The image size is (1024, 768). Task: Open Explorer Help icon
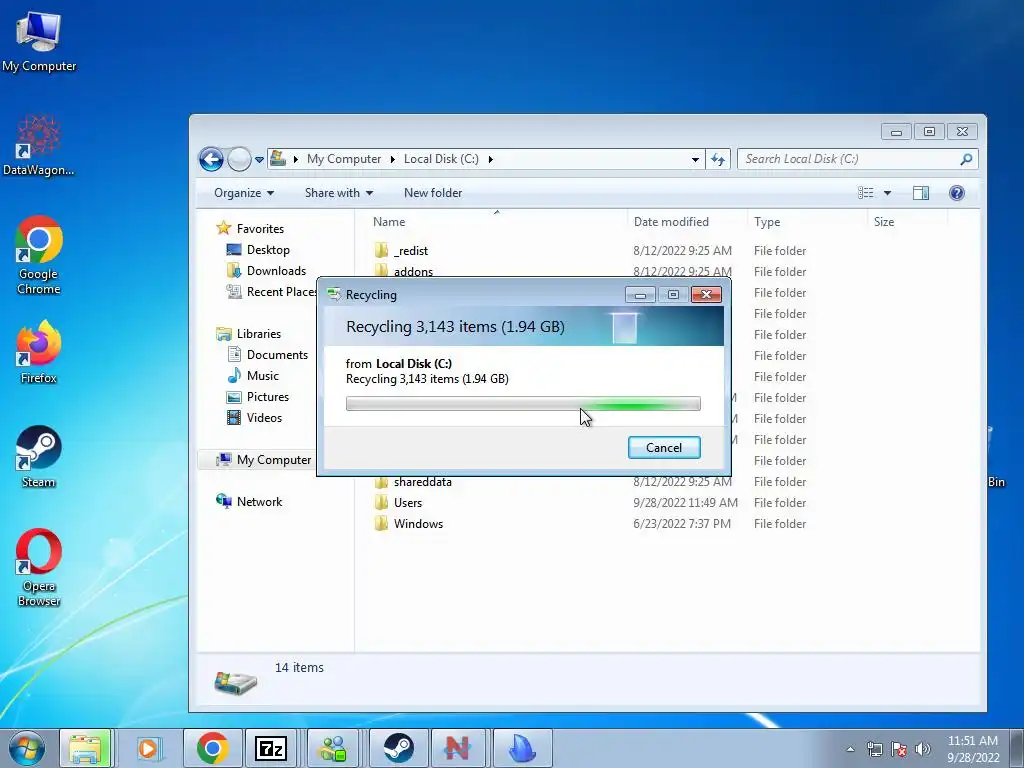[957, 193]
